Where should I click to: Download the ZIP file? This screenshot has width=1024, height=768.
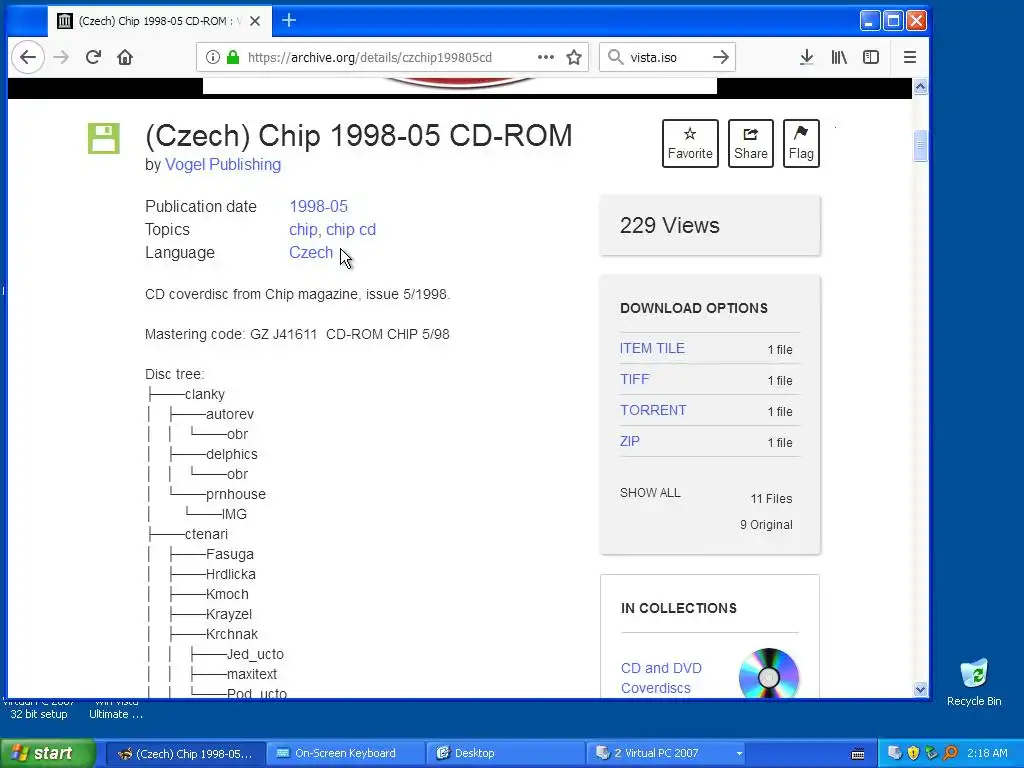630,441
